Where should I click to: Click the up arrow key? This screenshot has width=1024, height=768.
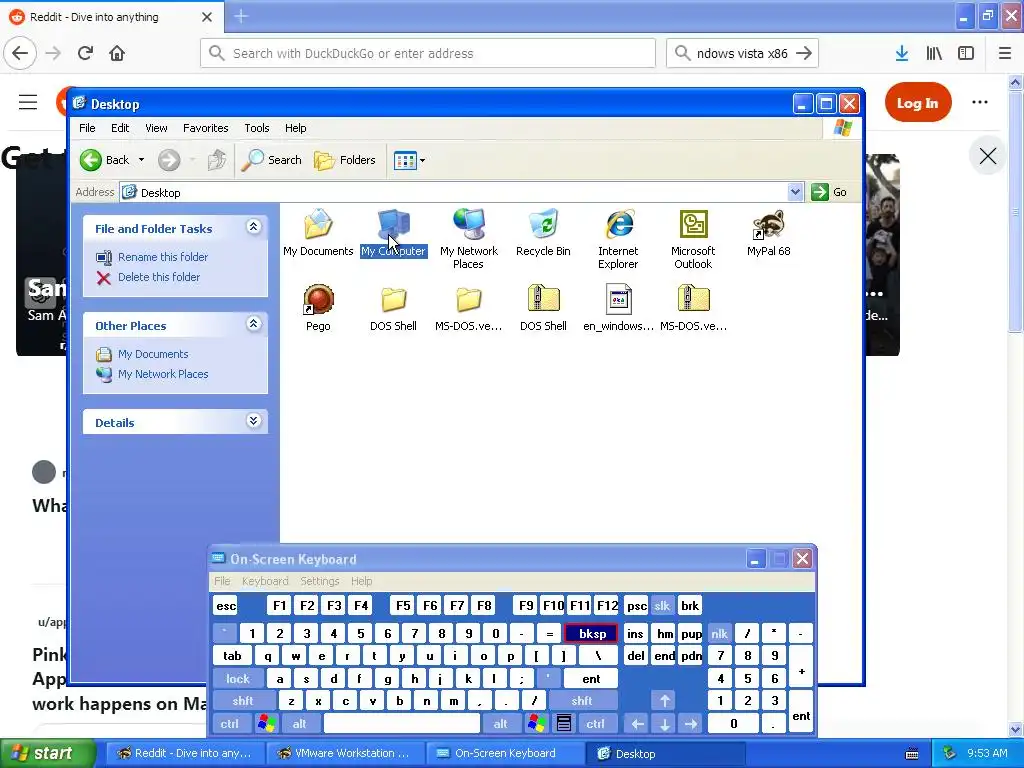pyautogui.click(x=665, y=701)
